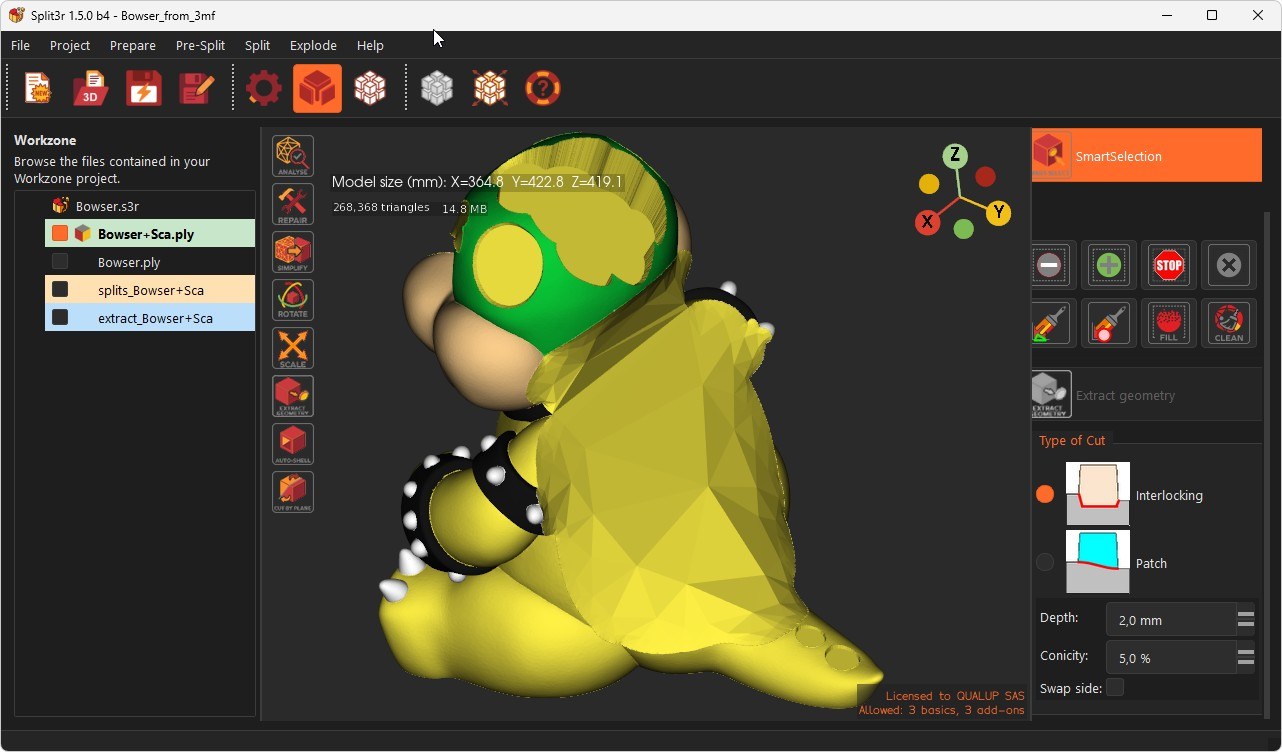Select the Cut by Plane tool
The image size is (1282, 752).
point(293,492)
